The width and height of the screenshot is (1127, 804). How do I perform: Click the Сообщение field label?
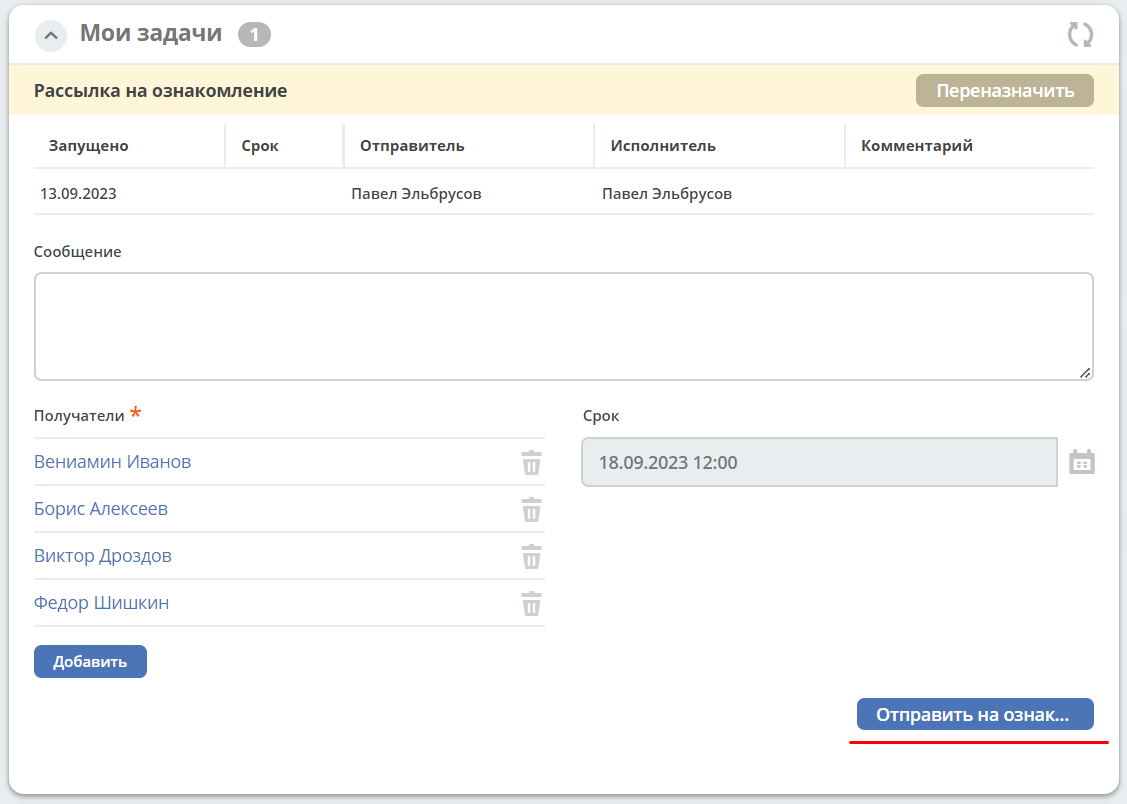click(78, 252)
